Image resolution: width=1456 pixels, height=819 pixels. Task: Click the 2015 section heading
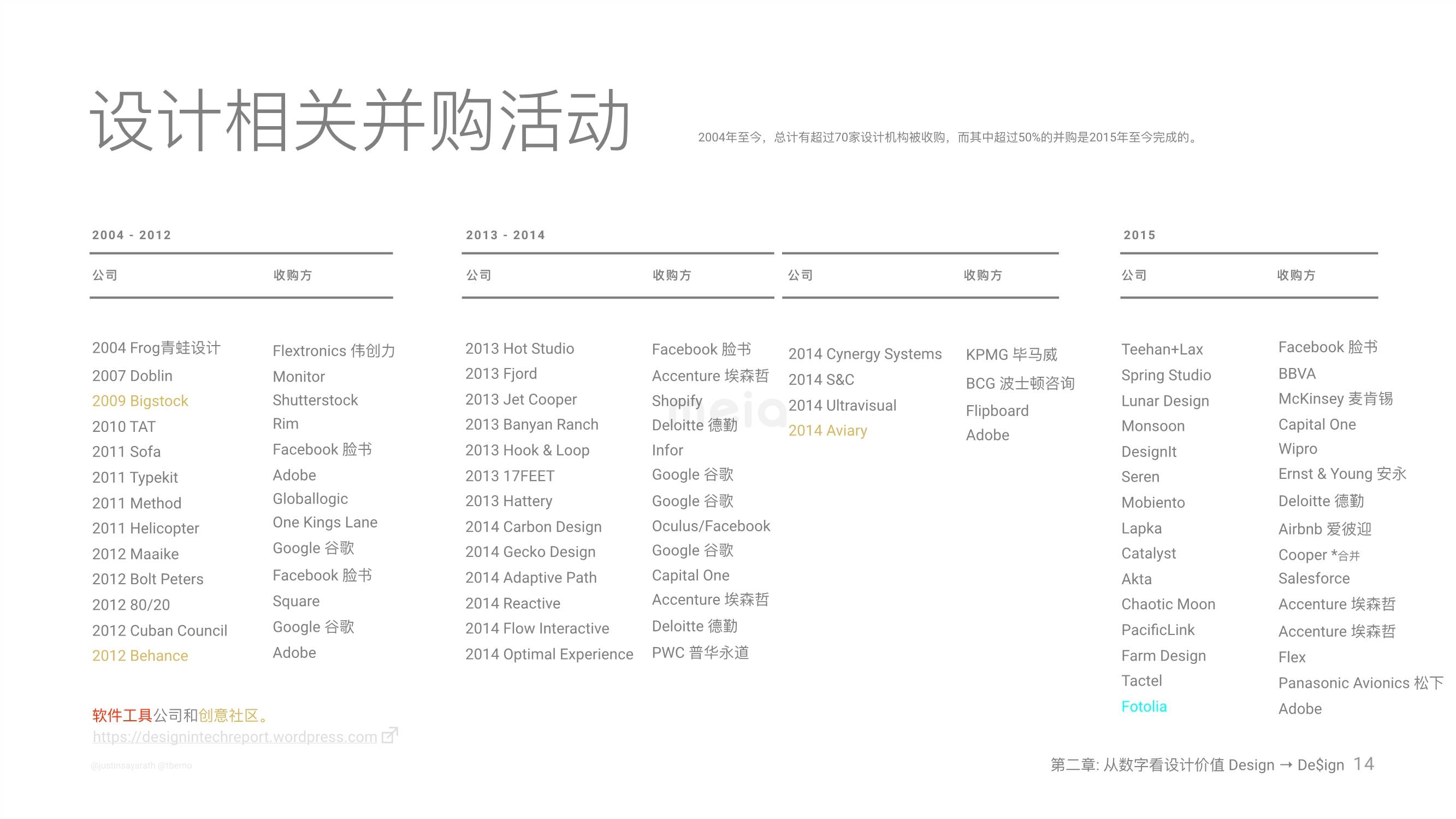[1139, 235]
